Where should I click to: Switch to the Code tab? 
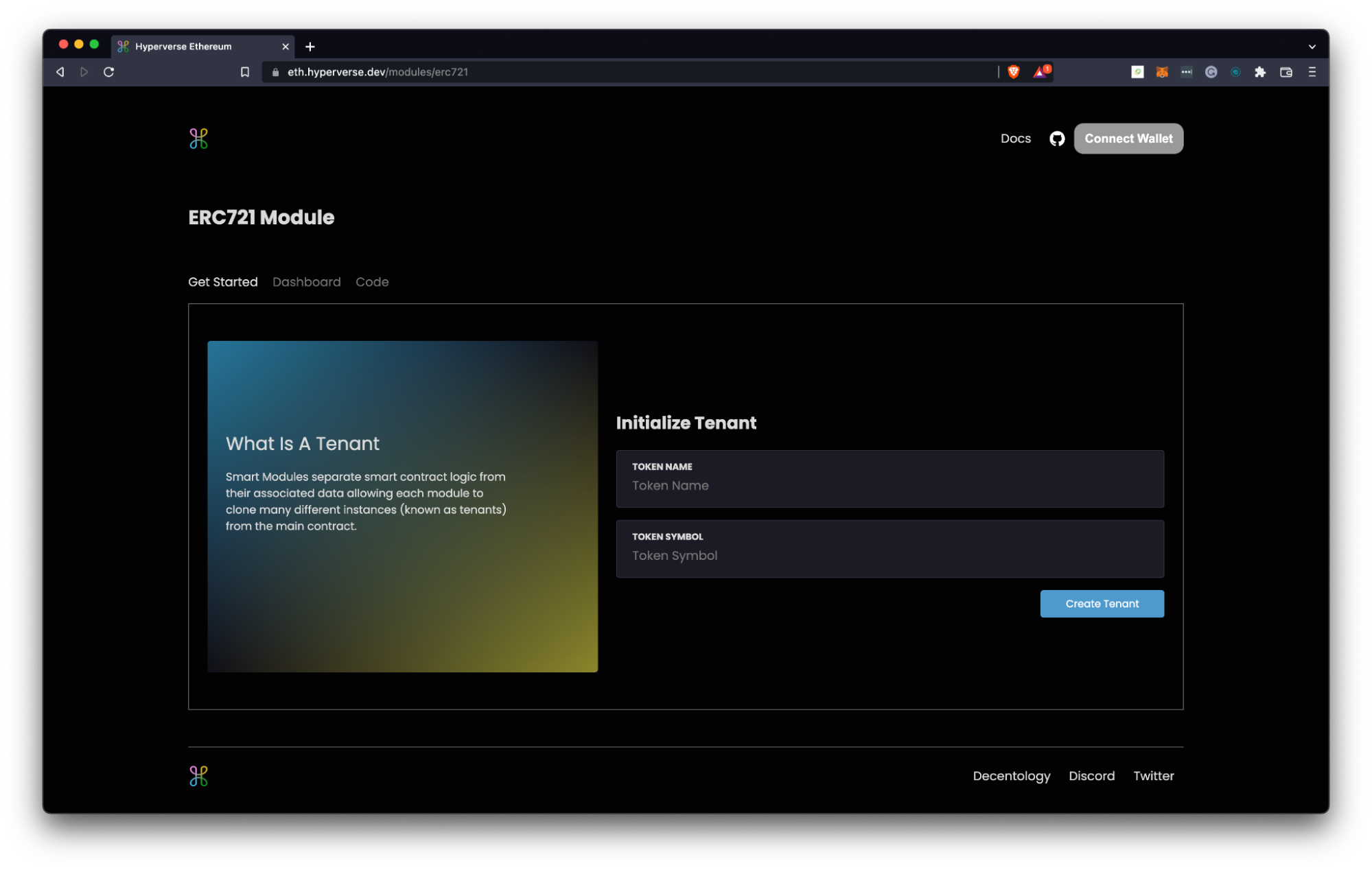pos(372,282)
